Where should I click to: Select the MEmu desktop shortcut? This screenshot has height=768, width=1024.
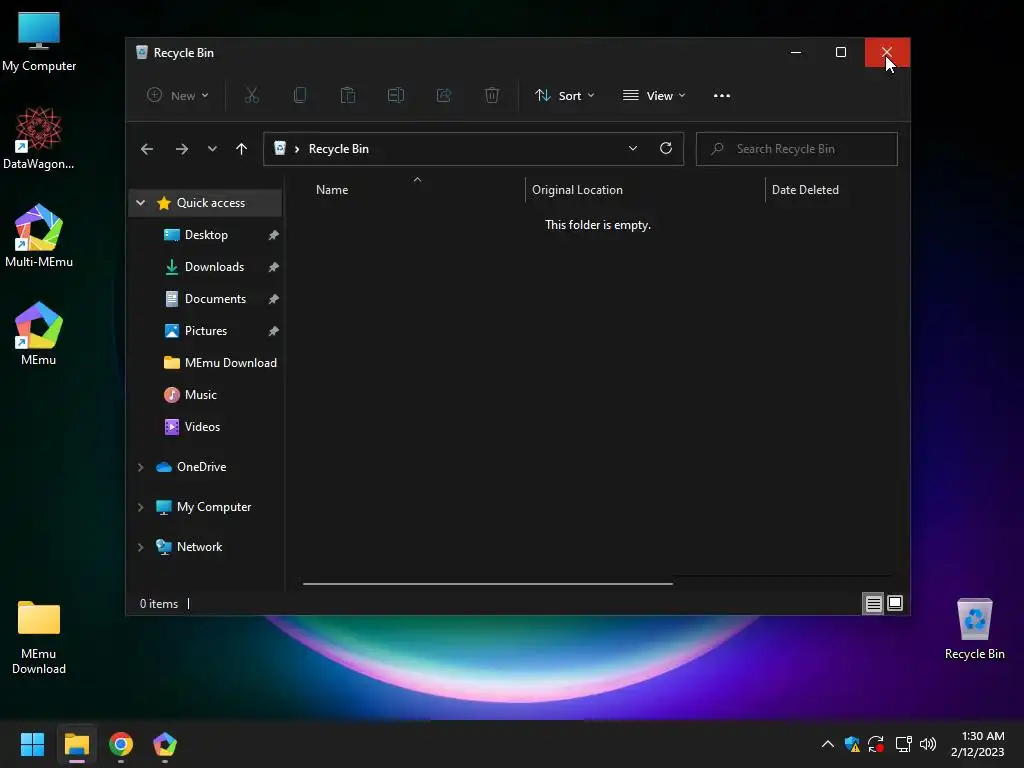[x=39, y=334]
